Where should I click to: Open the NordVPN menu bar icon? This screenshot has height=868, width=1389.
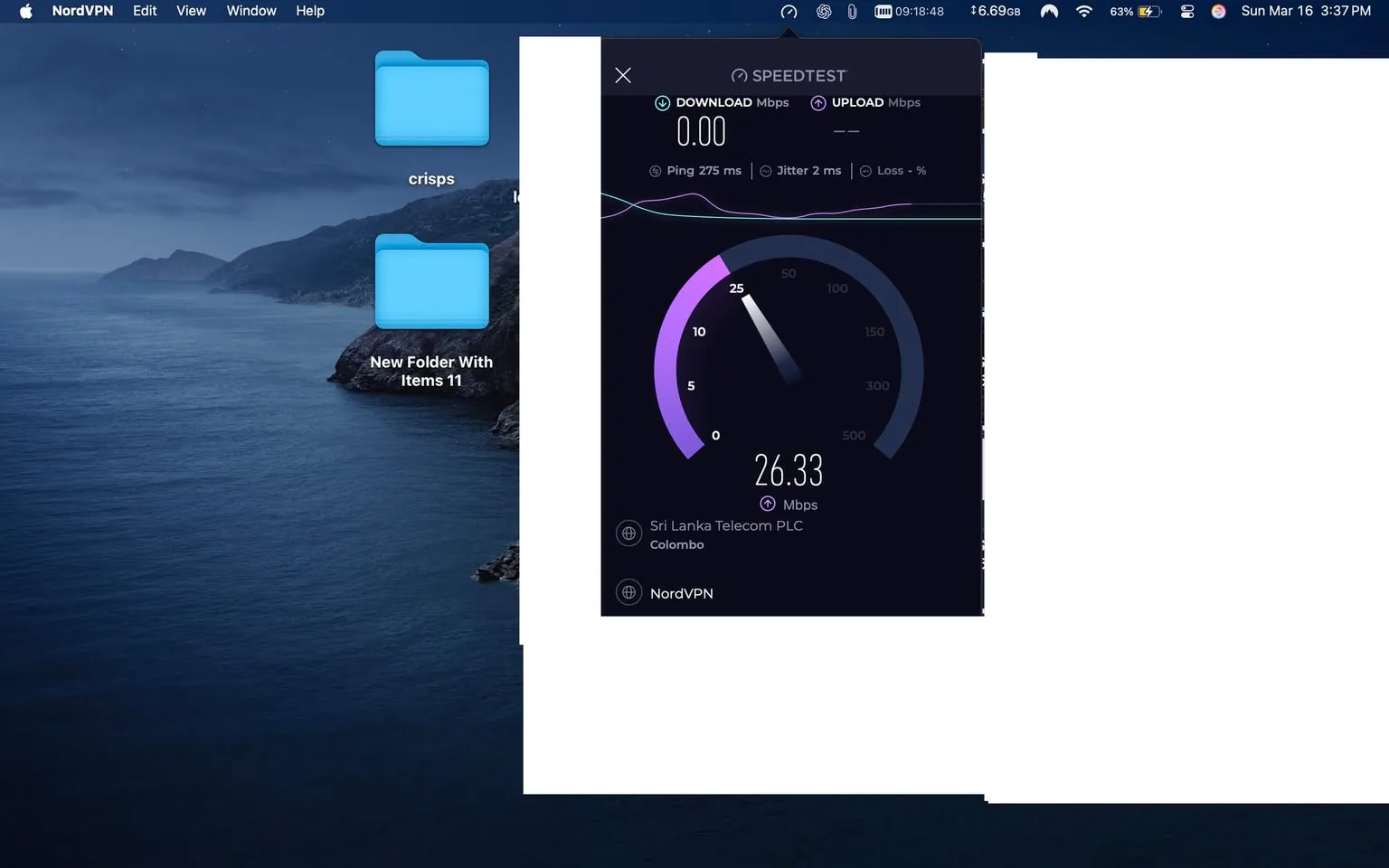(x=1049, y=11)
